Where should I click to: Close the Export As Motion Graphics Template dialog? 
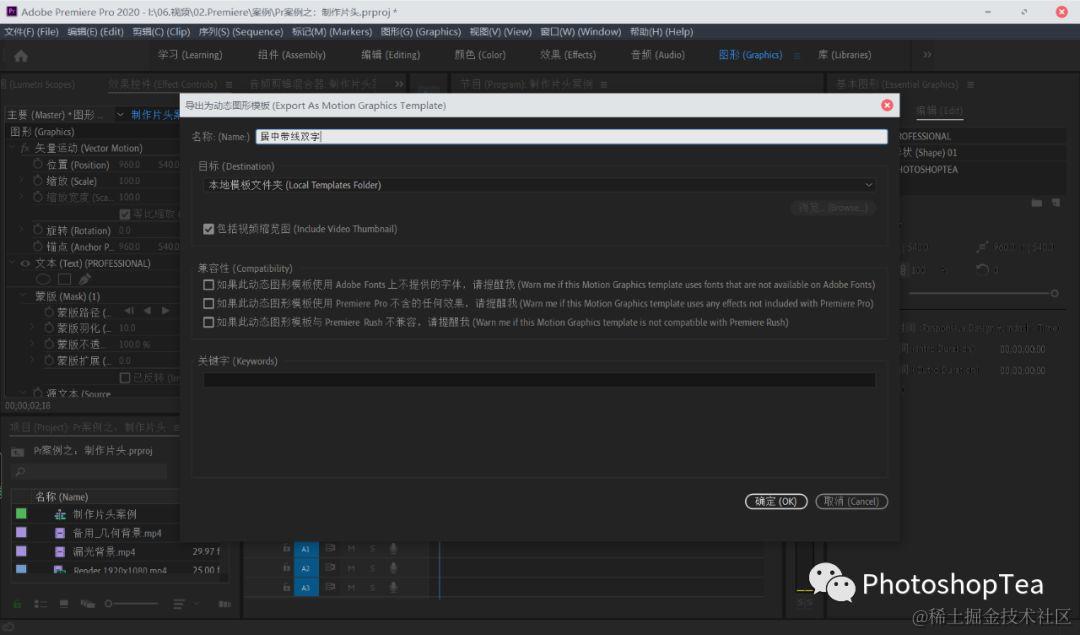(886, 105)
